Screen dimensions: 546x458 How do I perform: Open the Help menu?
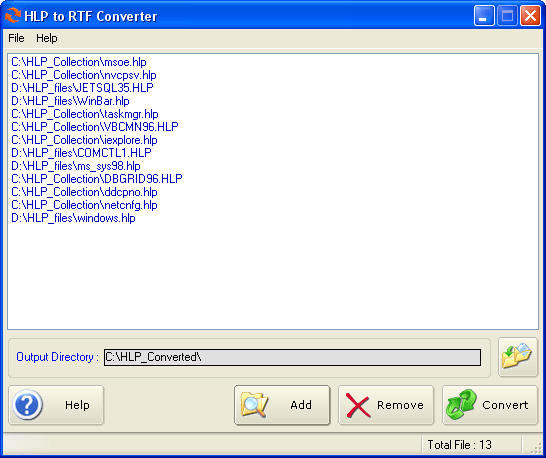click(x=47, y=38)
